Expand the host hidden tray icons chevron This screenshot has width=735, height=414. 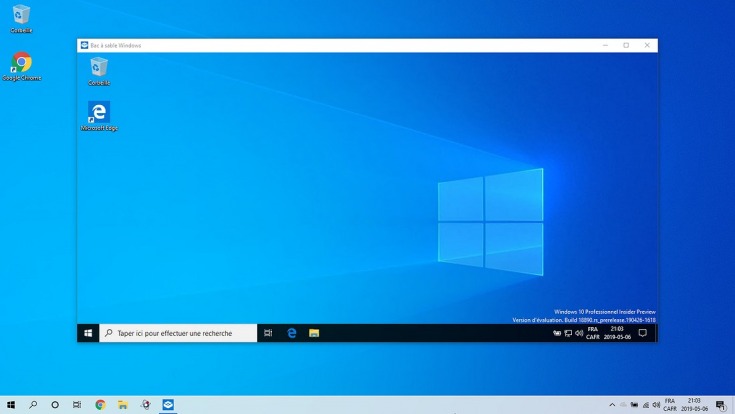pos(612,405)
